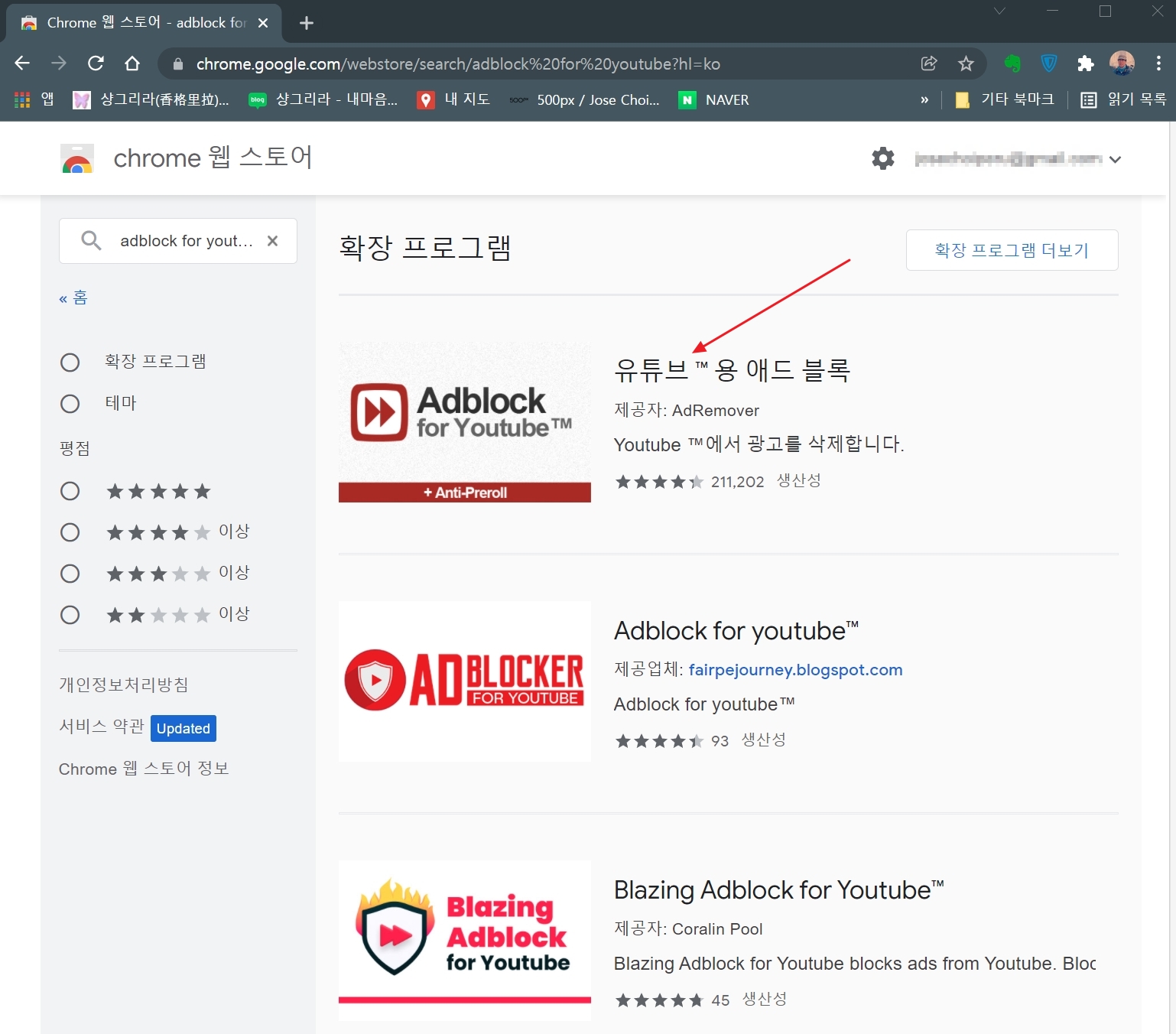Click the 93 rating count
1176x1034 pixels.
720,741
